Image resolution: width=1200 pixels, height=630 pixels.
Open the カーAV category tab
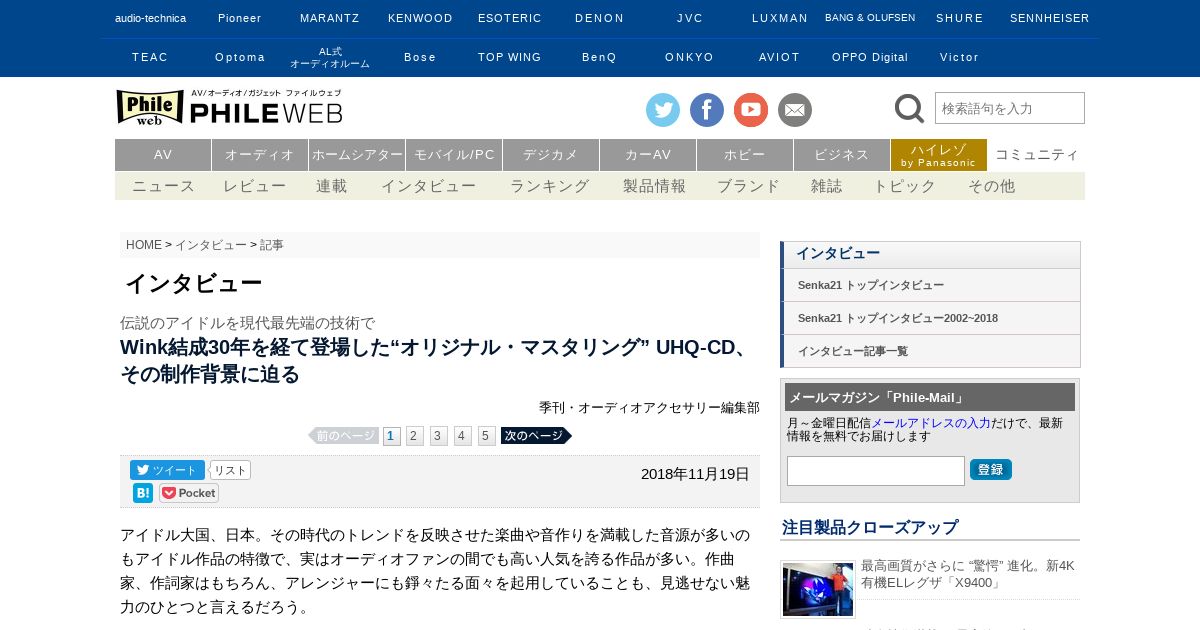(648, 155)
